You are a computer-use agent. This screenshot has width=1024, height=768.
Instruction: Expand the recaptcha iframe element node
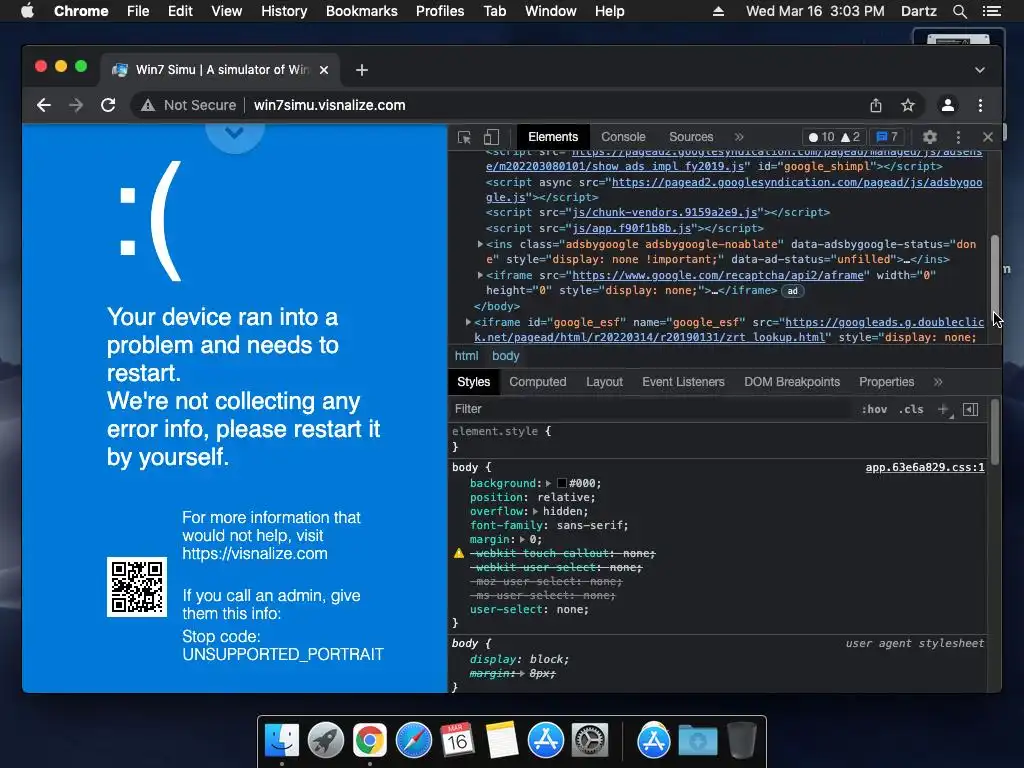pos(480,275)
